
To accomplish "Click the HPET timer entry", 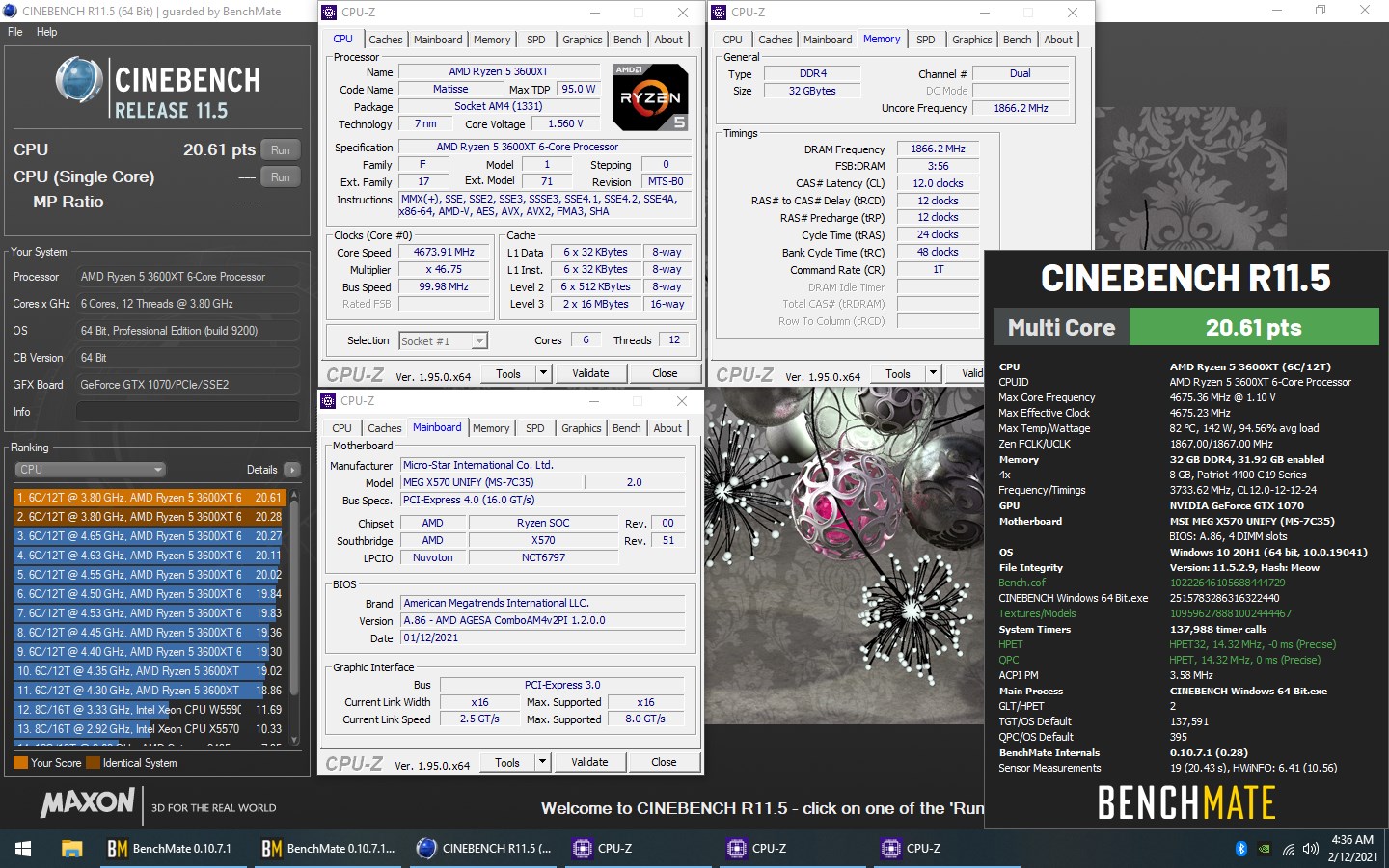I will 1010,644.
